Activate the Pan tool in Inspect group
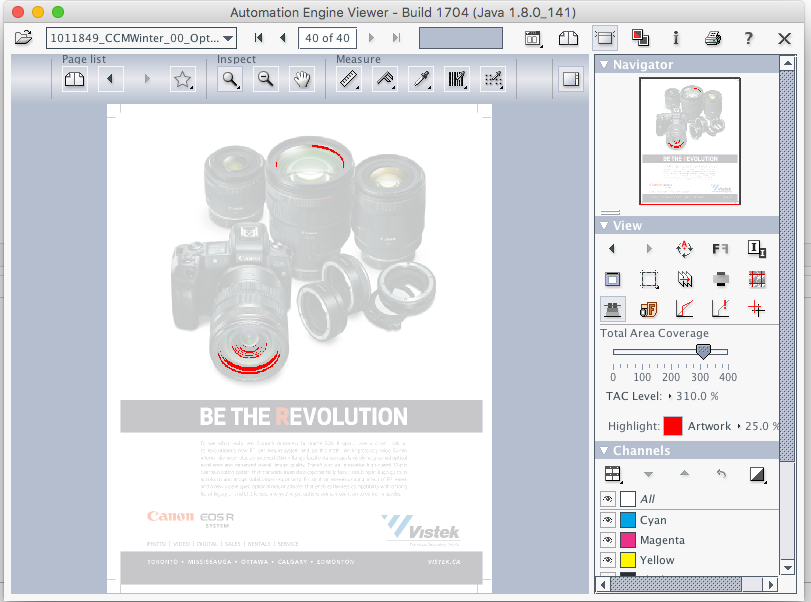811x602 pixels. [x=301, y=79]
